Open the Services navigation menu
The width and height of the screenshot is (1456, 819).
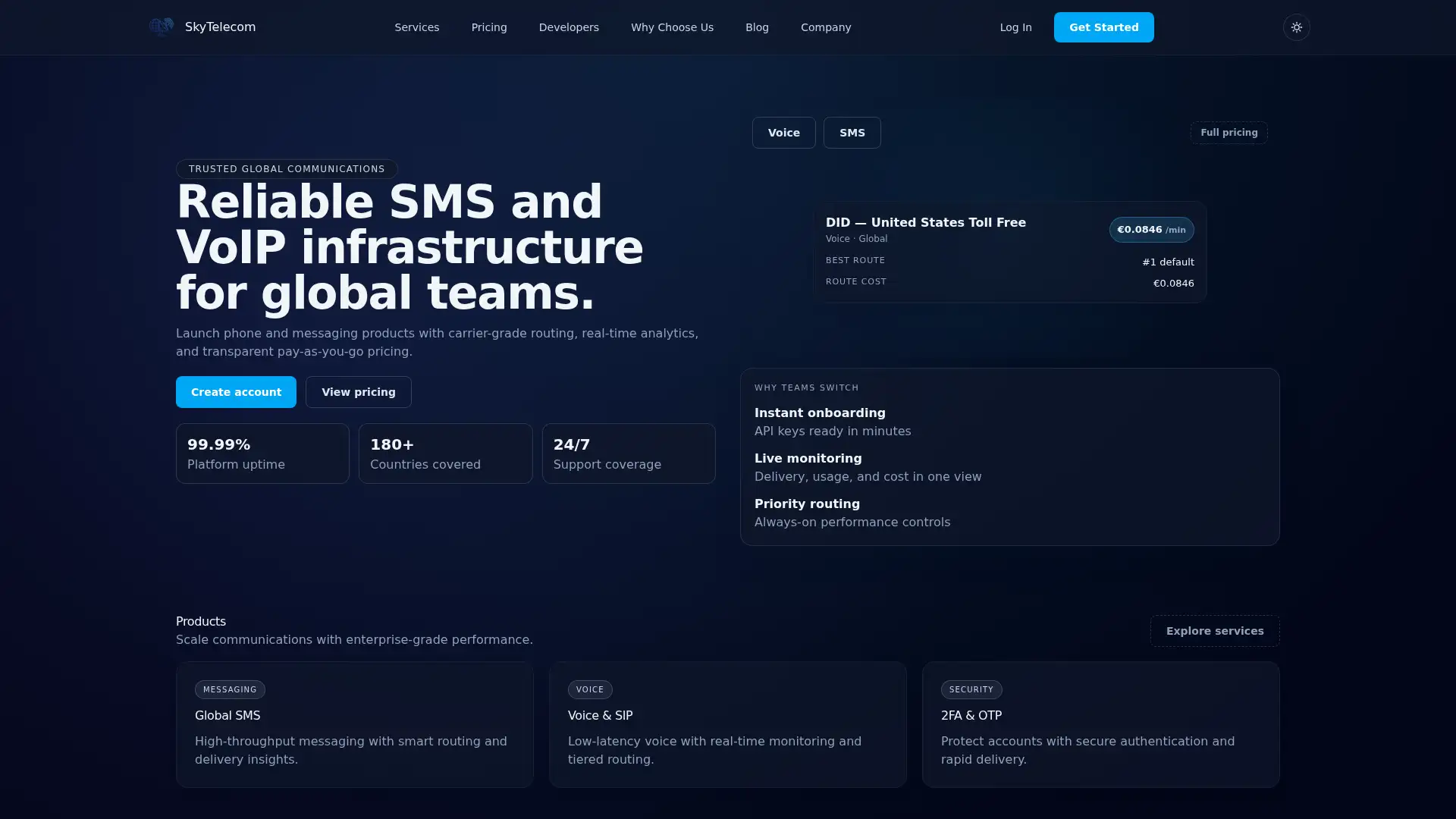pyautogui.click(x=416, y=27)
